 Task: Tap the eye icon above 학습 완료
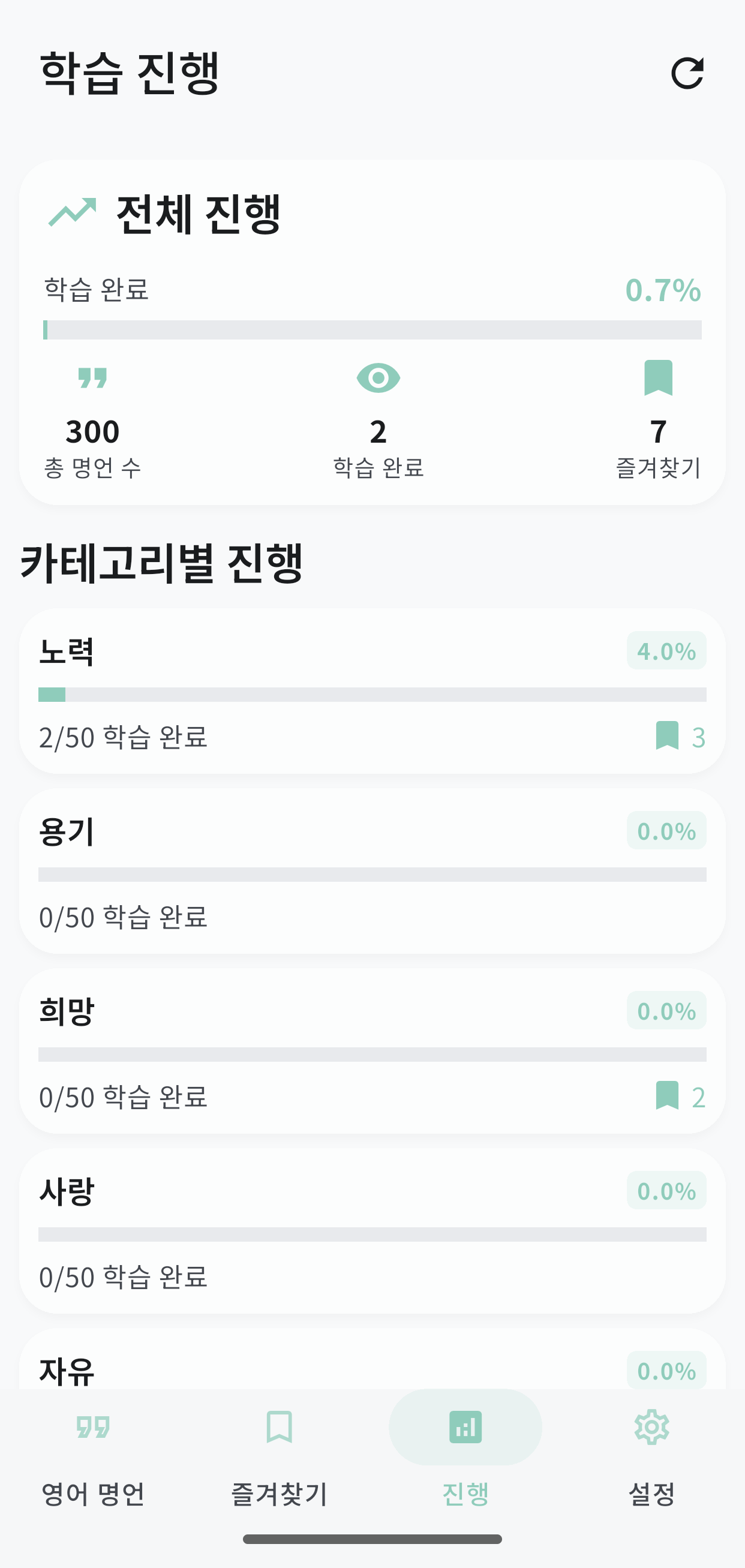point(378,377)
